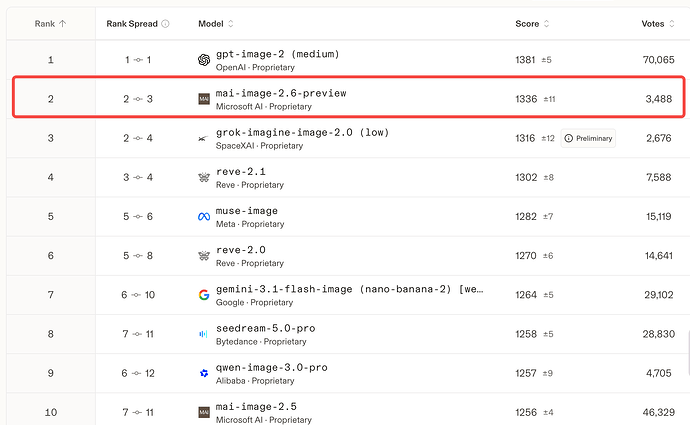690x425 pixels.
Task: Select the score 1257 for qwen-image-3.0-pro
Action: [x=526, y=373]
